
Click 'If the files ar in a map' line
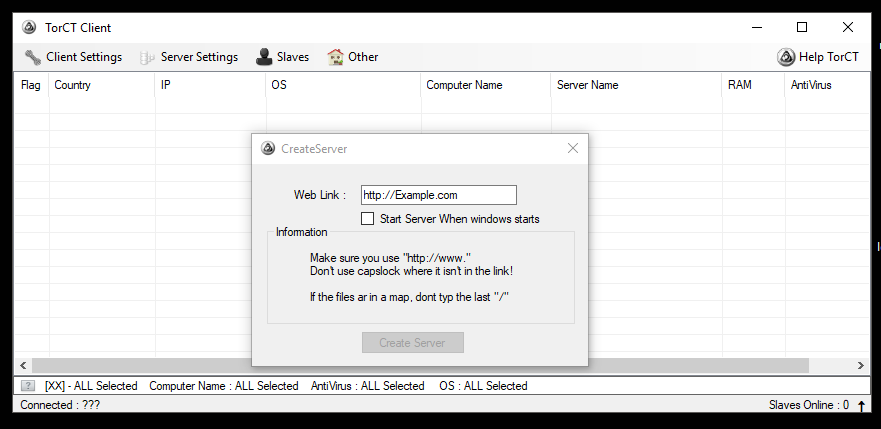click(410, 297)
